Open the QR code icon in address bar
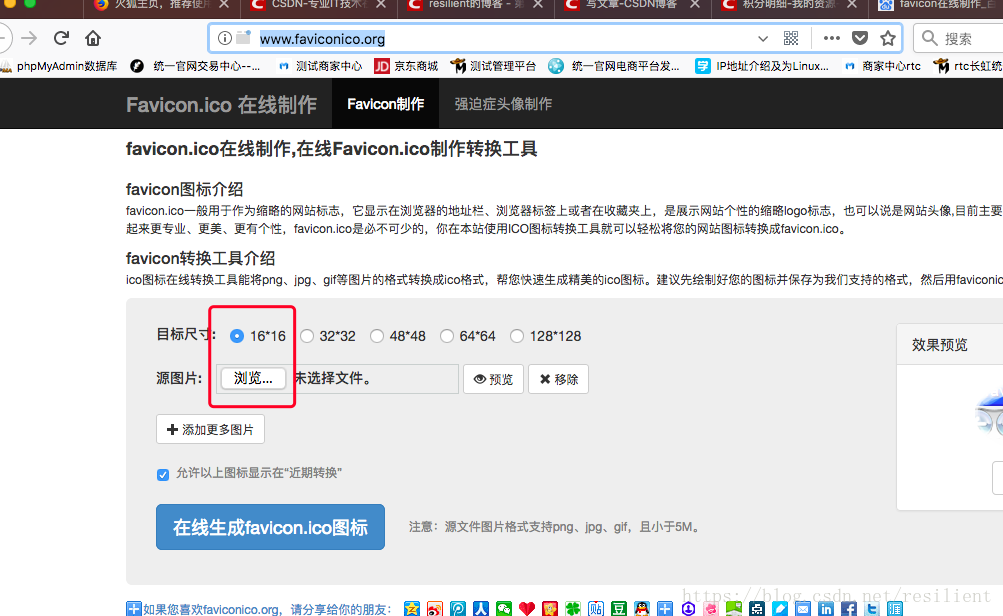This screenshot has width=1003, height=616. pyautogui.click(x=791, y=38)
